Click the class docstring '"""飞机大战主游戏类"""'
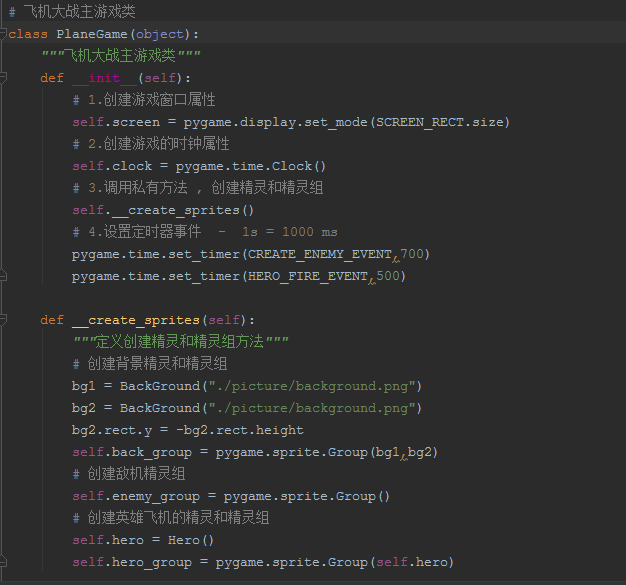Image resolution: width=626 pixels, height=585 pixels. [x=121, y=55]
